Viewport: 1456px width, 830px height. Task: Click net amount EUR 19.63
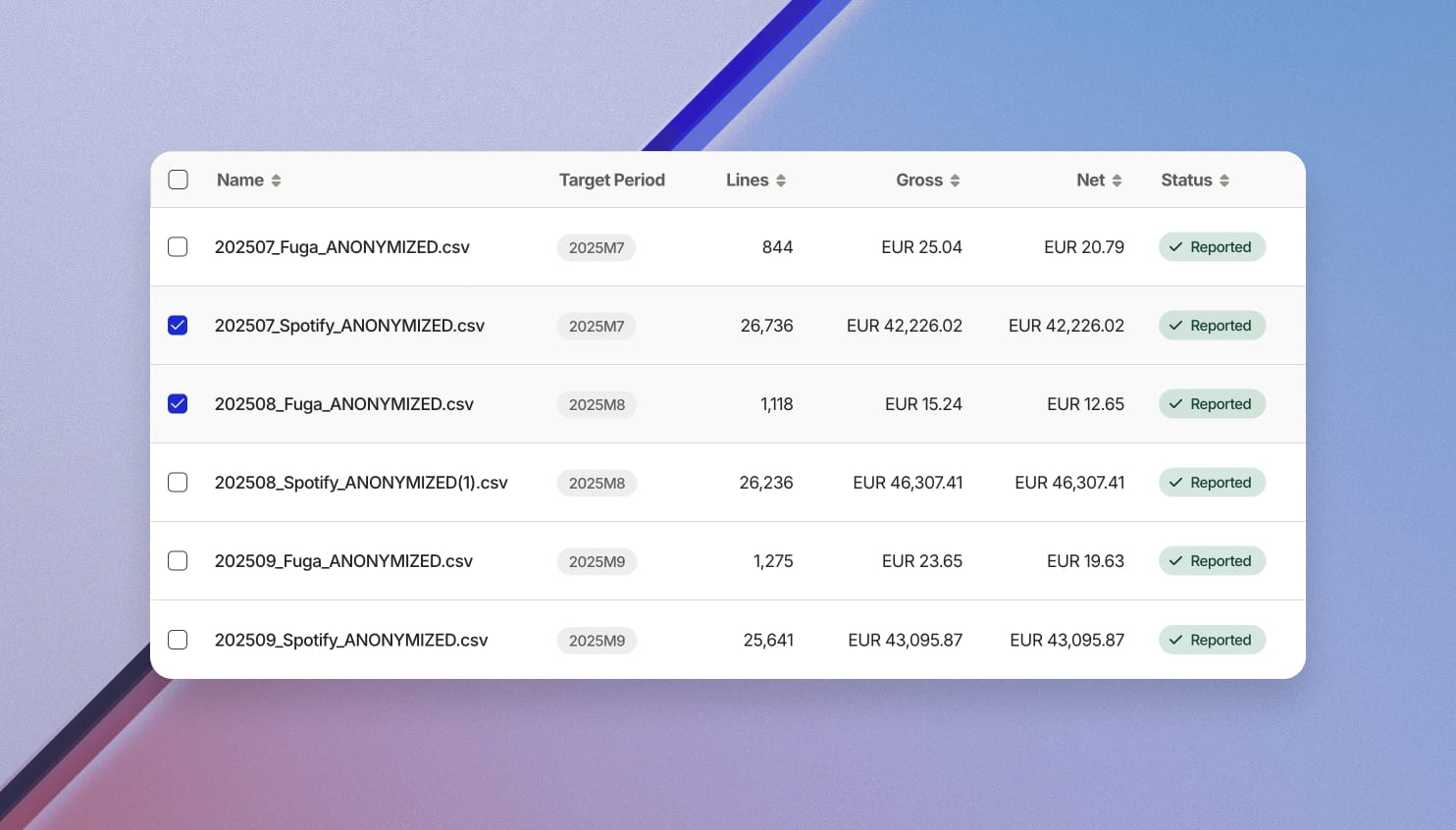(1085, 561)
